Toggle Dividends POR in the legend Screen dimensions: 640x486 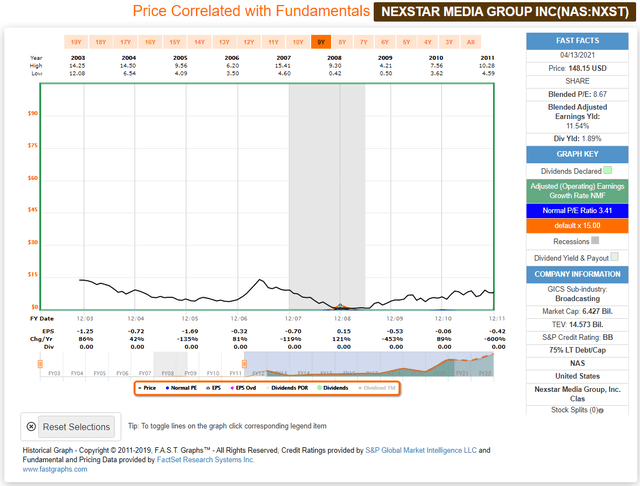click(287, 388)
